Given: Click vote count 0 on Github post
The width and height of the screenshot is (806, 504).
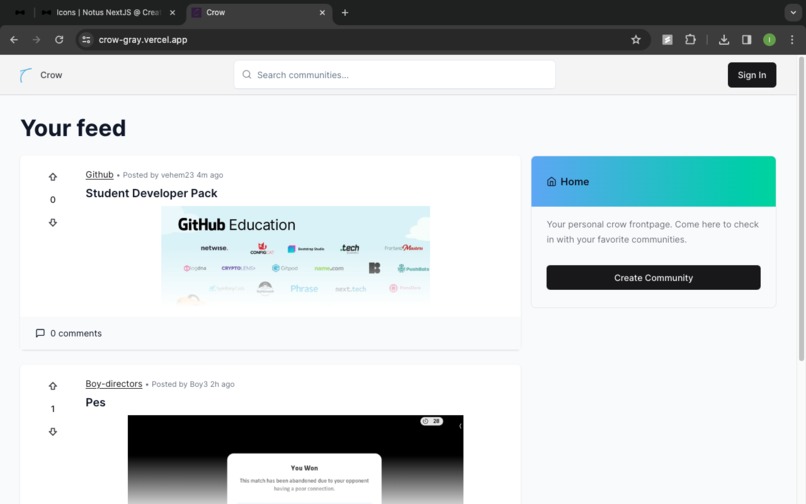Looking at the screenshot, I should pos(52,200).
